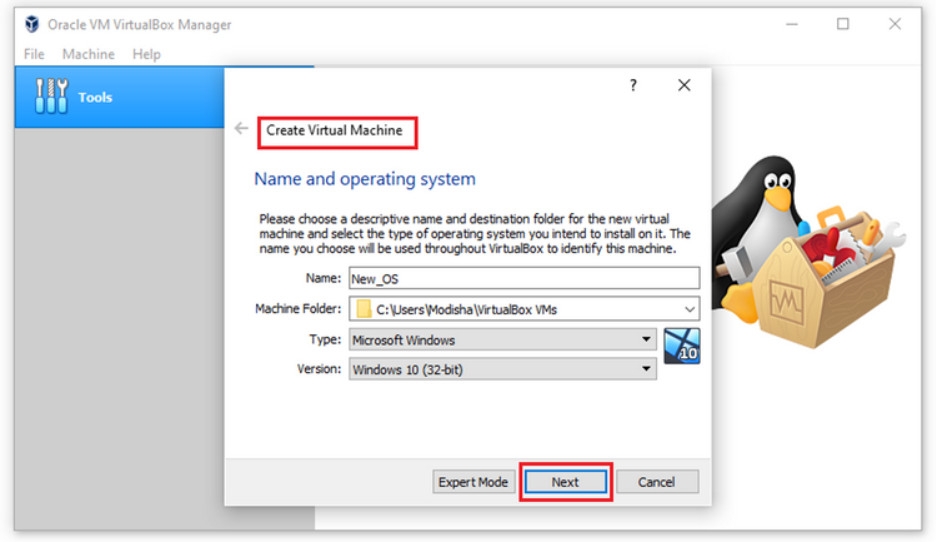The image size is (936, 542).
Task: Click the question mark help icon
Action: click(x=633, y=85)
